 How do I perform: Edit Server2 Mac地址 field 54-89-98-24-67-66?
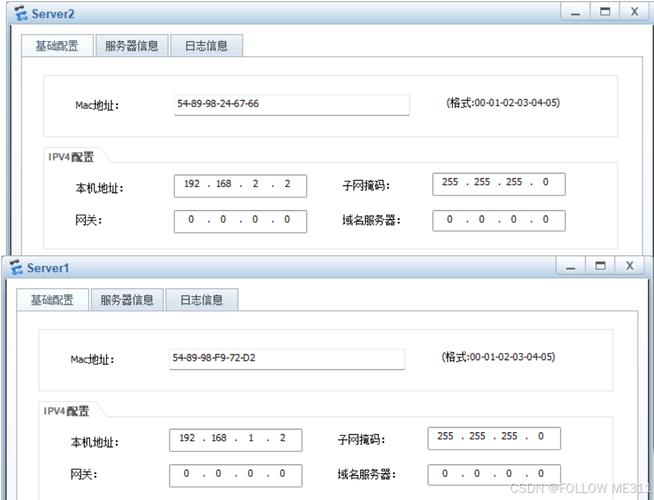point(292,105)
